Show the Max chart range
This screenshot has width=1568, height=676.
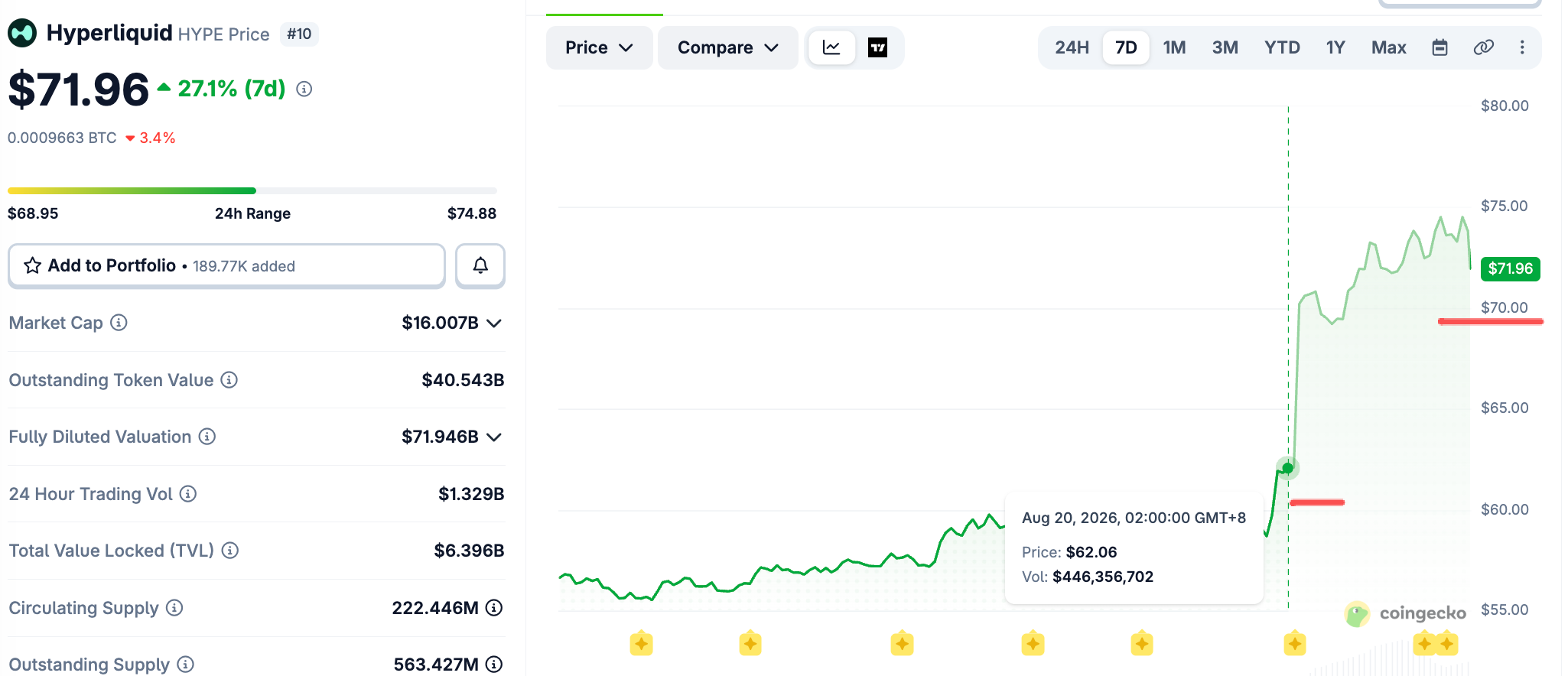(1388, 47)
